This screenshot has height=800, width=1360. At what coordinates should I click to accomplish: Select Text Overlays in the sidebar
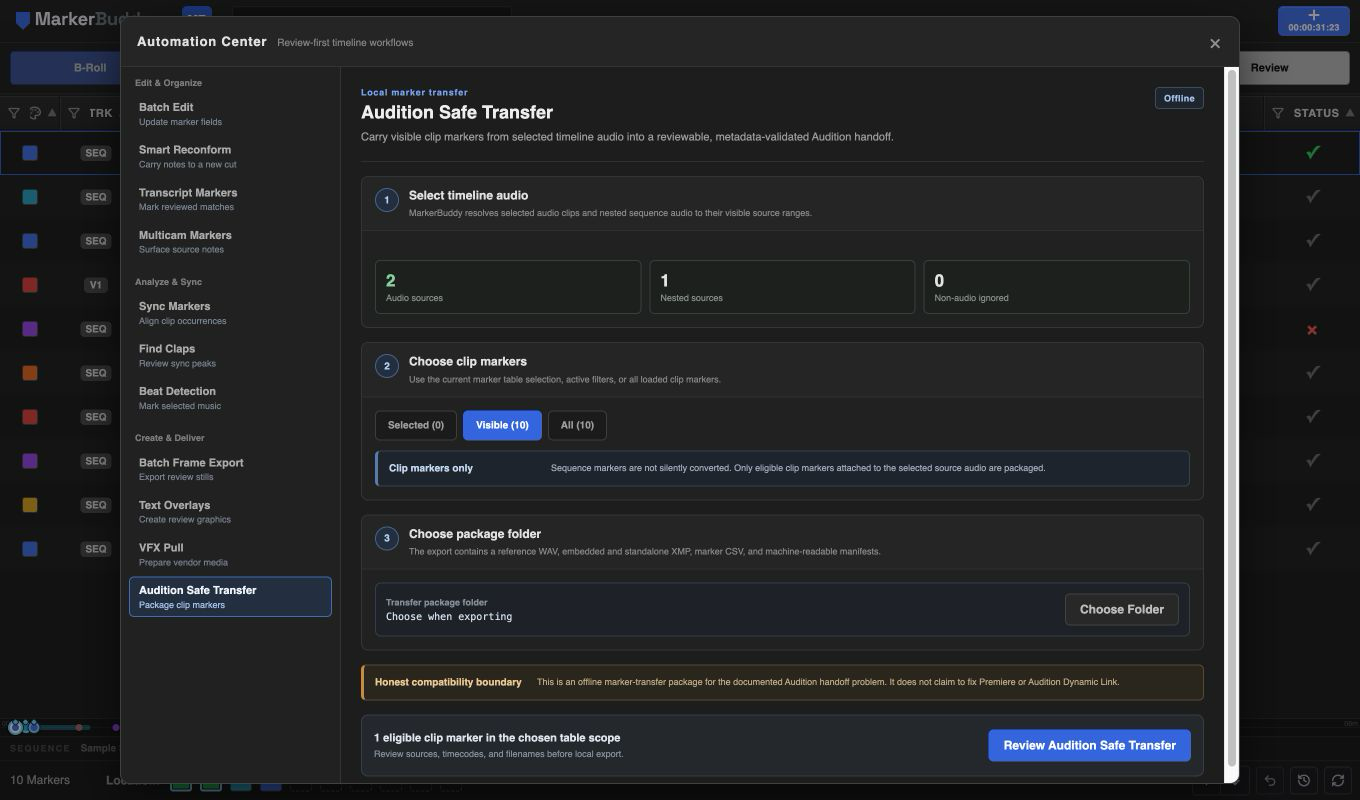pos(230,512)
